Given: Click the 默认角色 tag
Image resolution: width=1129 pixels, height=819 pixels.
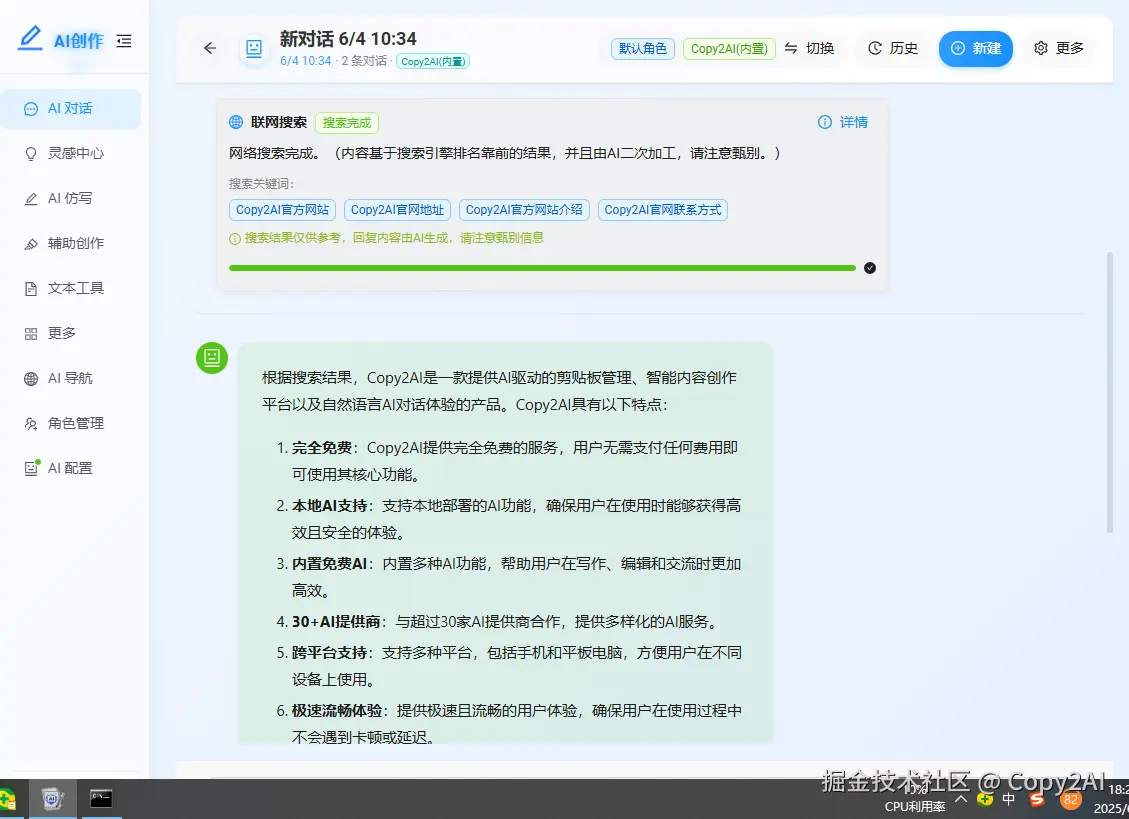Looking at the screenshot, I should [x=642, y=48].
